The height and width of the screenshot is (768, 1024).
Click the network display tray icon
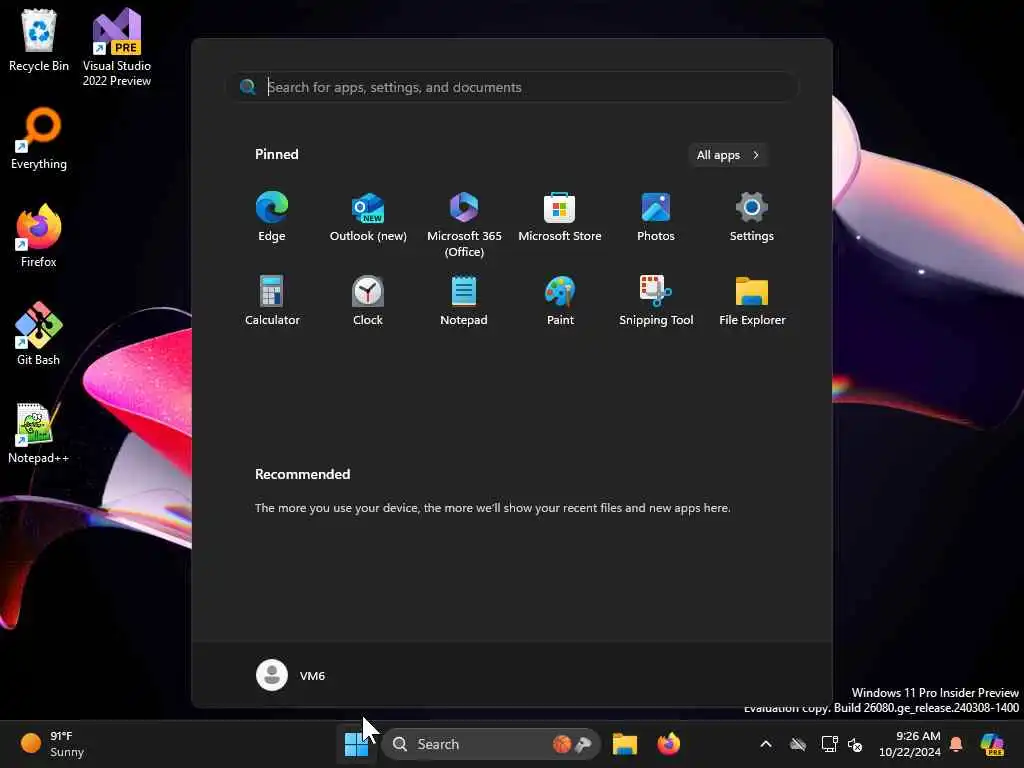829,744
